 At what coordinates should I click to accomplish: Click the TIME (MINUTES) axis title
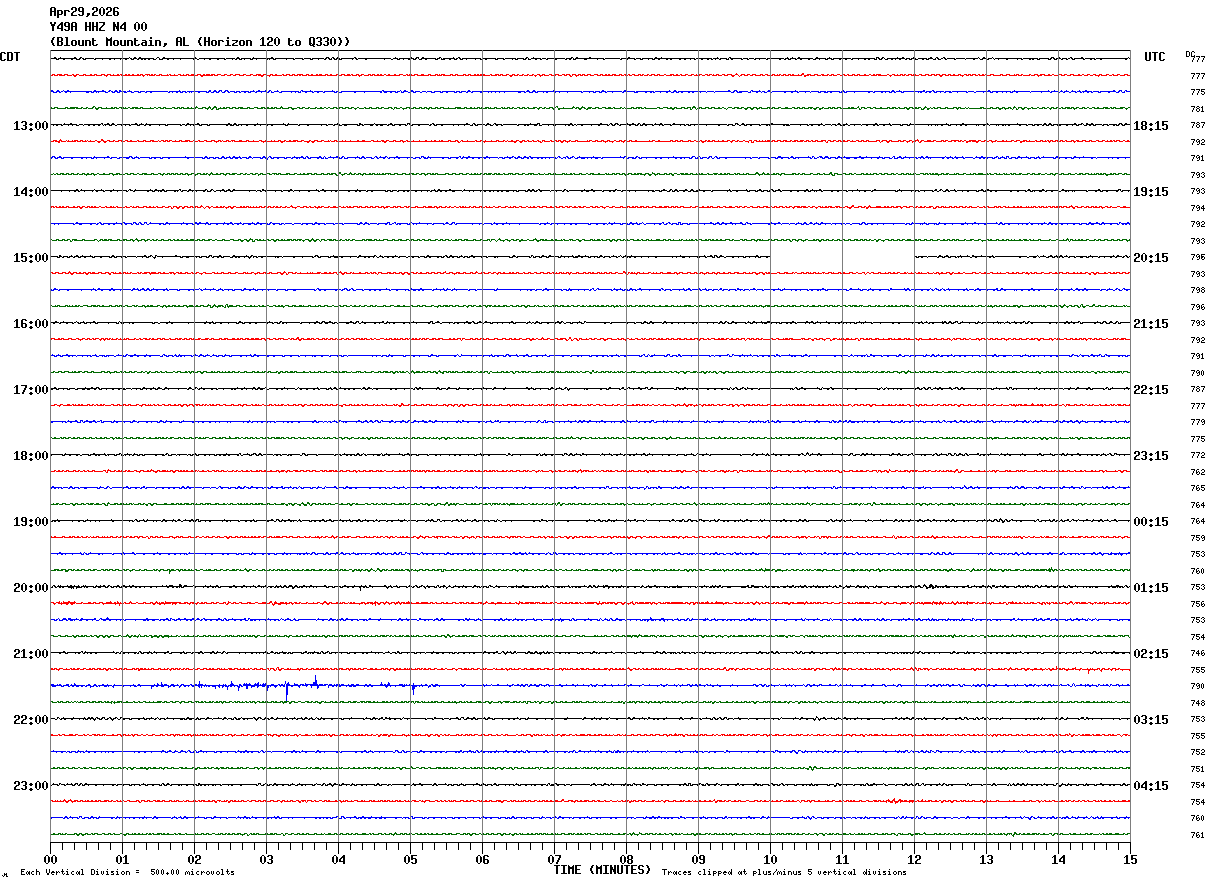[x=602, y=870]
